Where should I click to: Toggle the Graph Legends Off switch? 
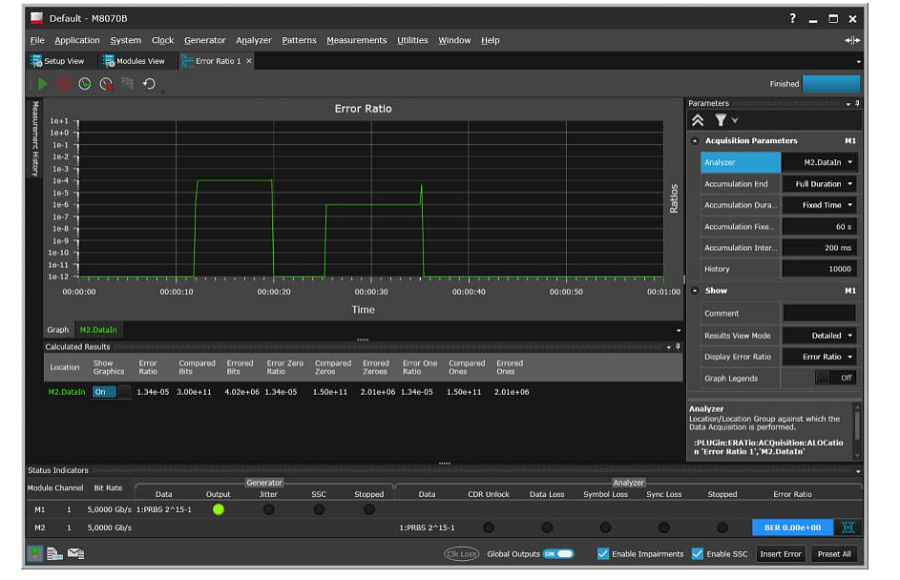pyautogui.click(x=835, y=378)
